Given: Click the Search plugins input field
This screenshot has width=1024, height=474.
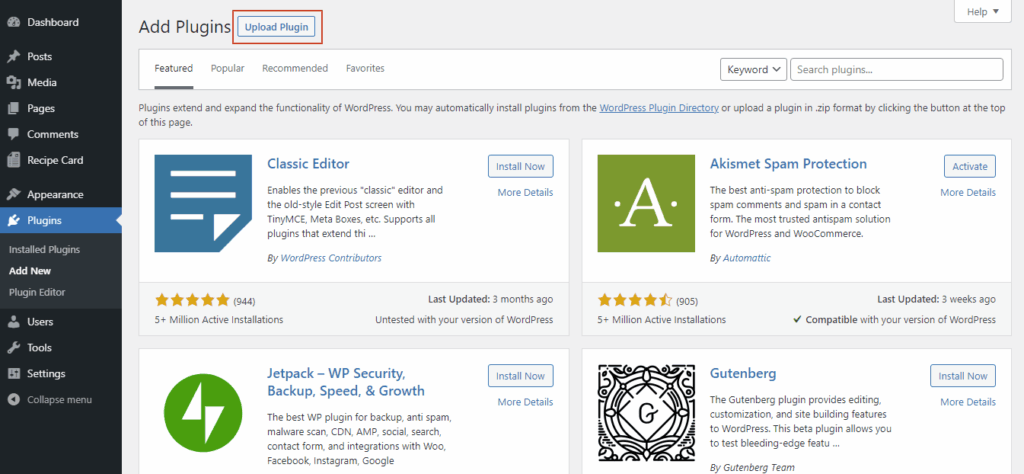Looking at the screenshot, I should 896,69.
